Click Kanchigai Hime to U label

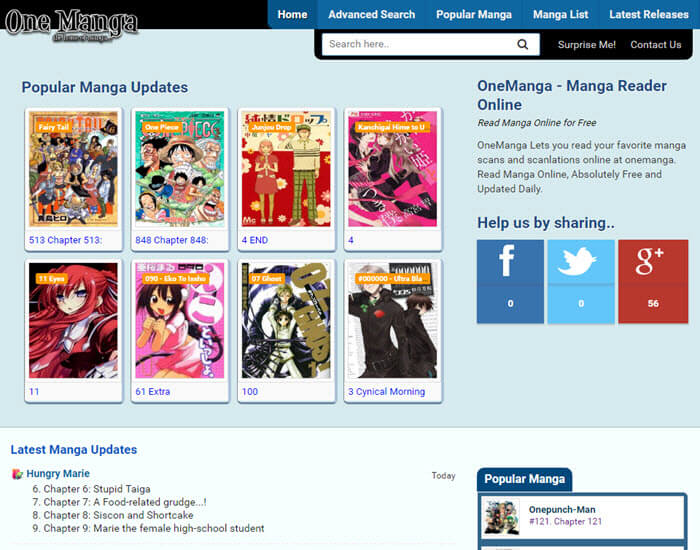click(391, 127)
